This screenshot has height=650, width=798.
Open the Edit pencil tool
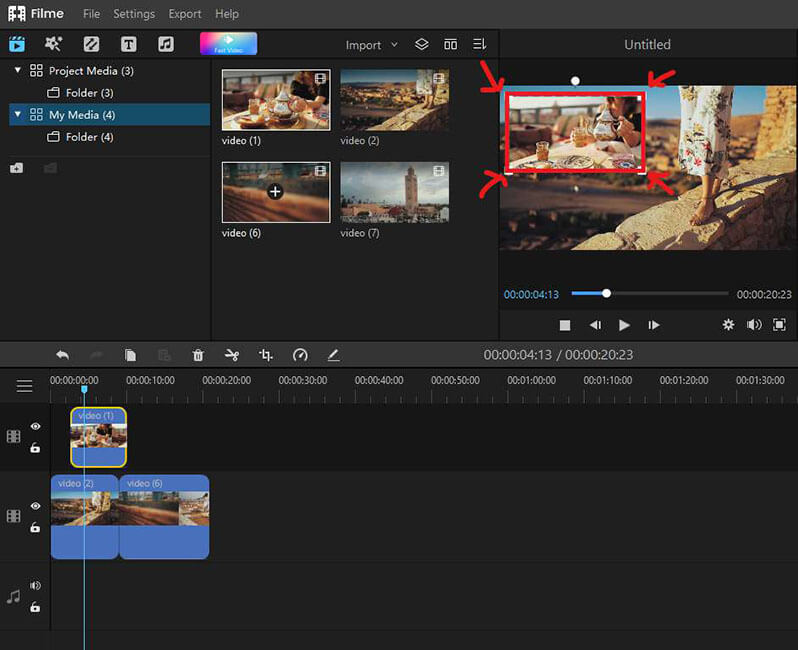[x=333, y=355]
